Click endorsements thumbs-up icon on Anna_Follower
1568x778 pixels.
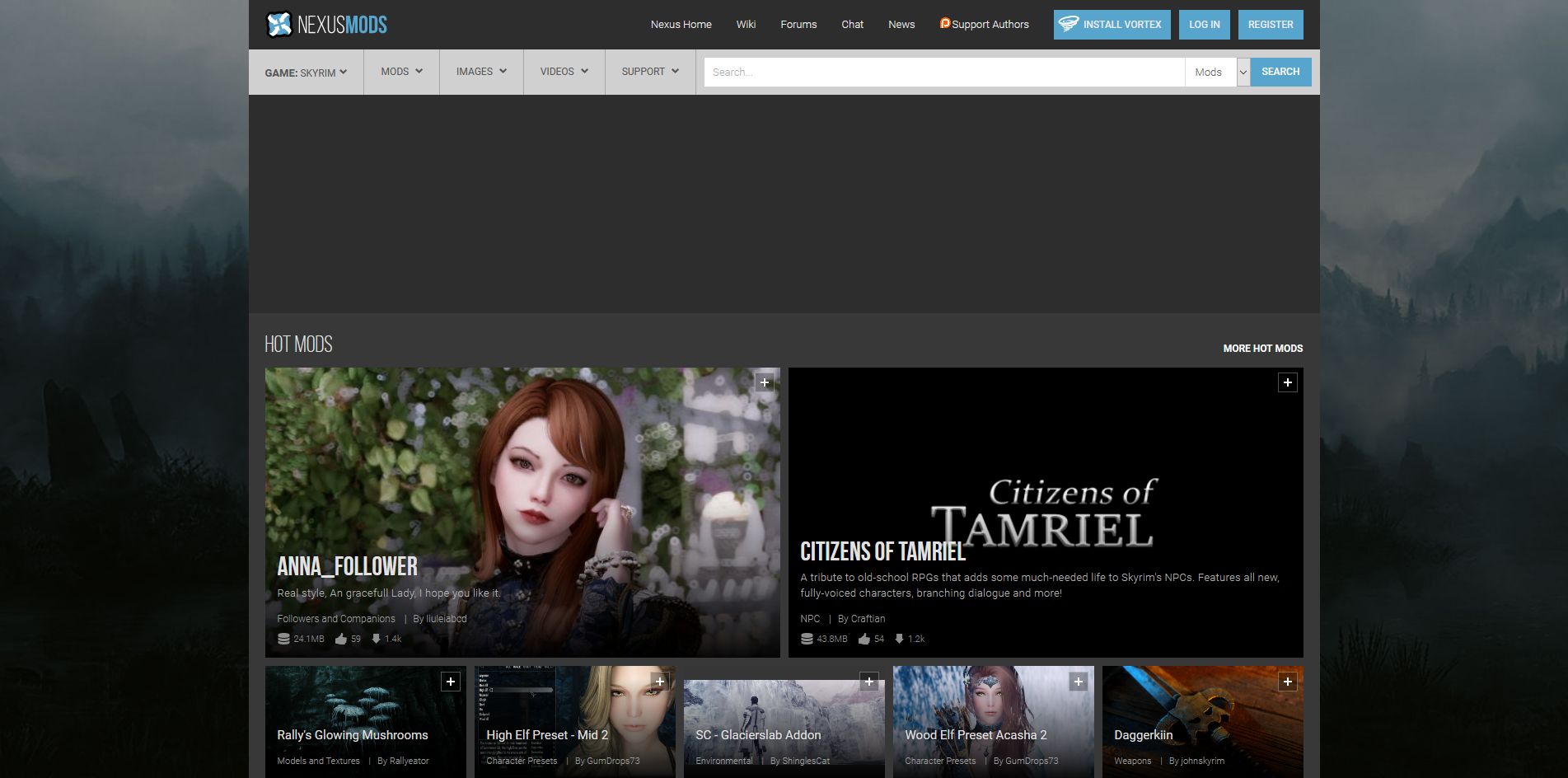pos(340,639)
